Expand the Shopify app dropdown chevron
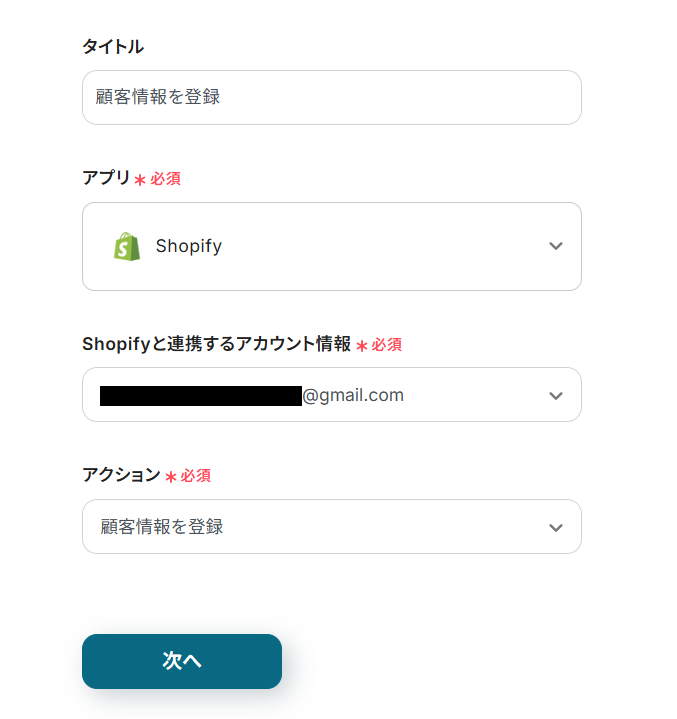 click(x=556, y=246)
